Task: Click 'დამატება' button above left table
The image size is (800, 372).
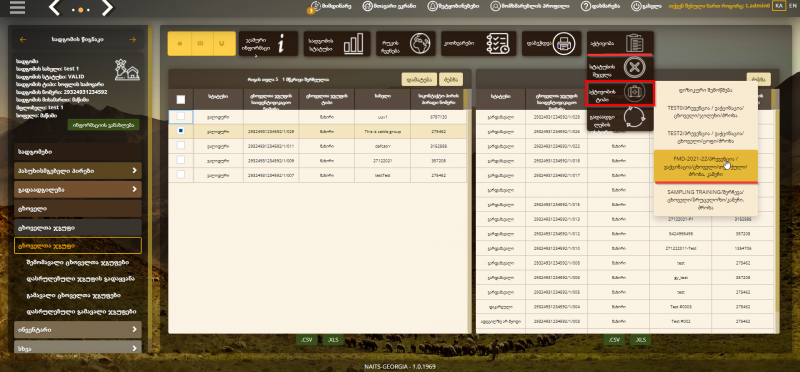Action: tap(419, 79)
